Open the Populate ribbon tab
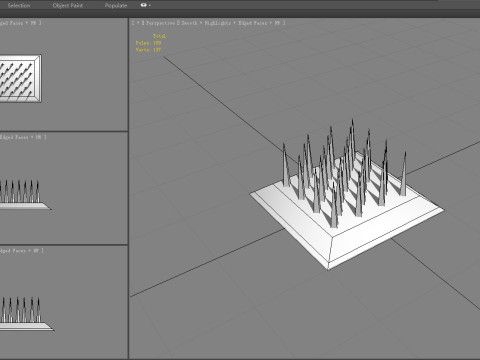This screenshot has width=480, height=360. (x=116, y=5)
